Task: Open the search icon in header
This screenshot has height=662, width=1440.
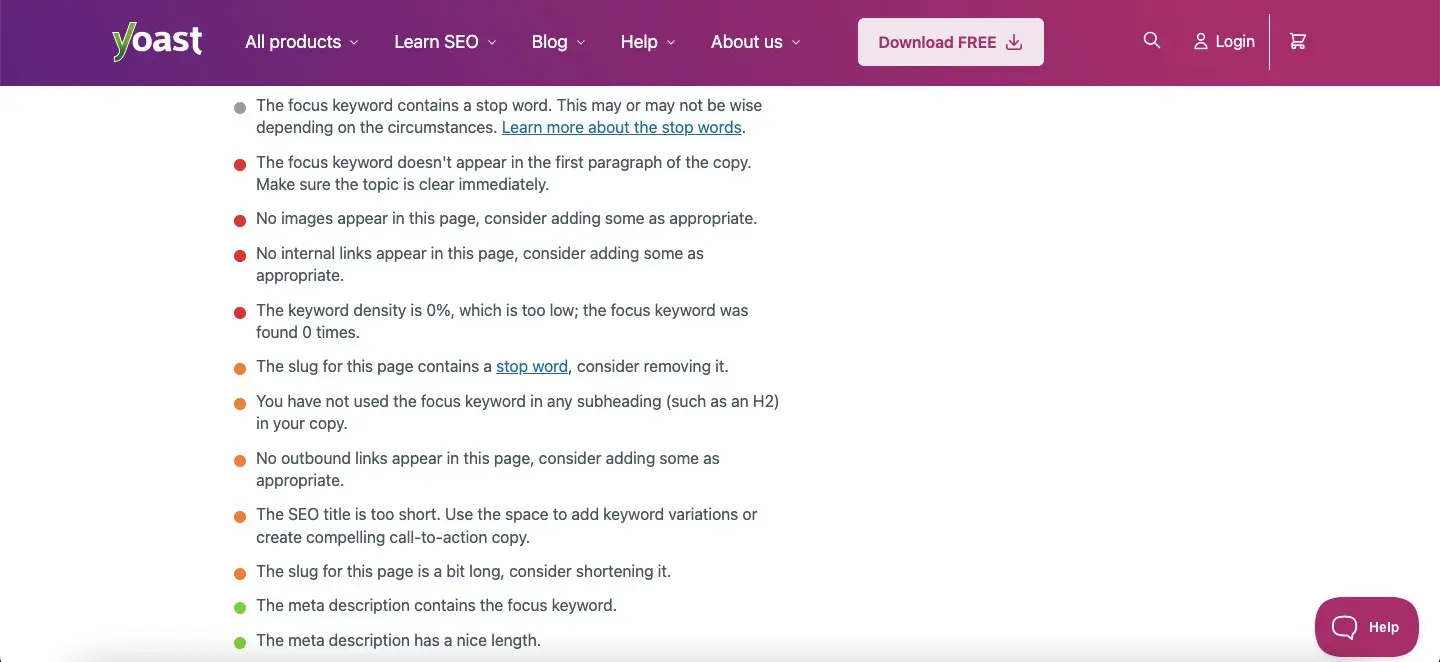Action: pos(1152,41)
